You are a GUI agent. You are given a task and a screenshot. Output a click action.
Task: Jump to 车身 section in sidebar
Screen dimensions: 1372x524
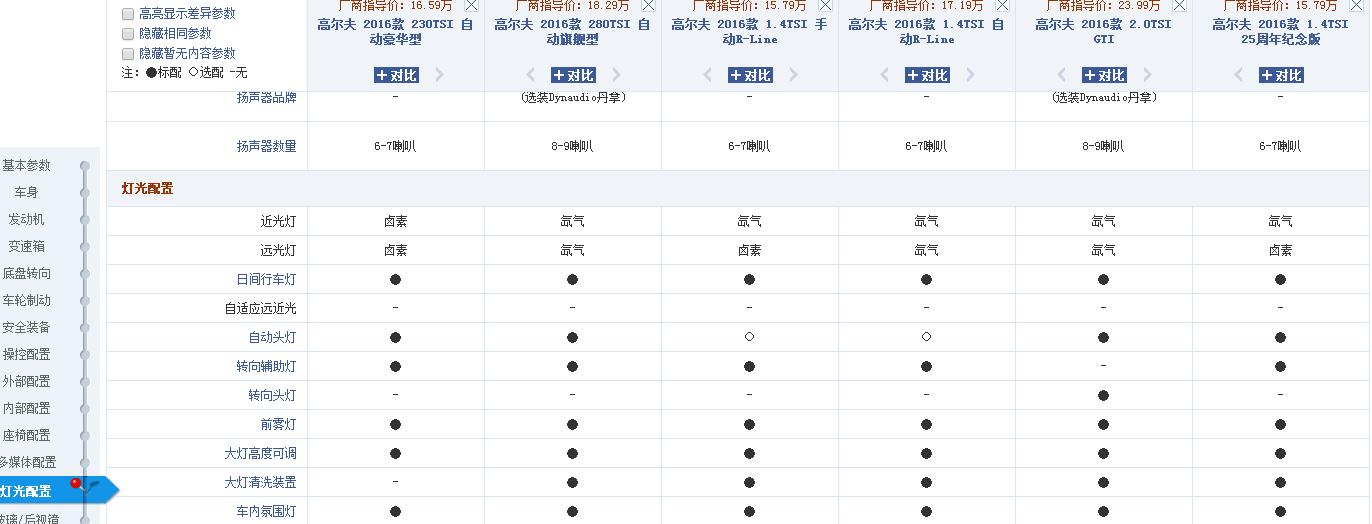(26, 192)
